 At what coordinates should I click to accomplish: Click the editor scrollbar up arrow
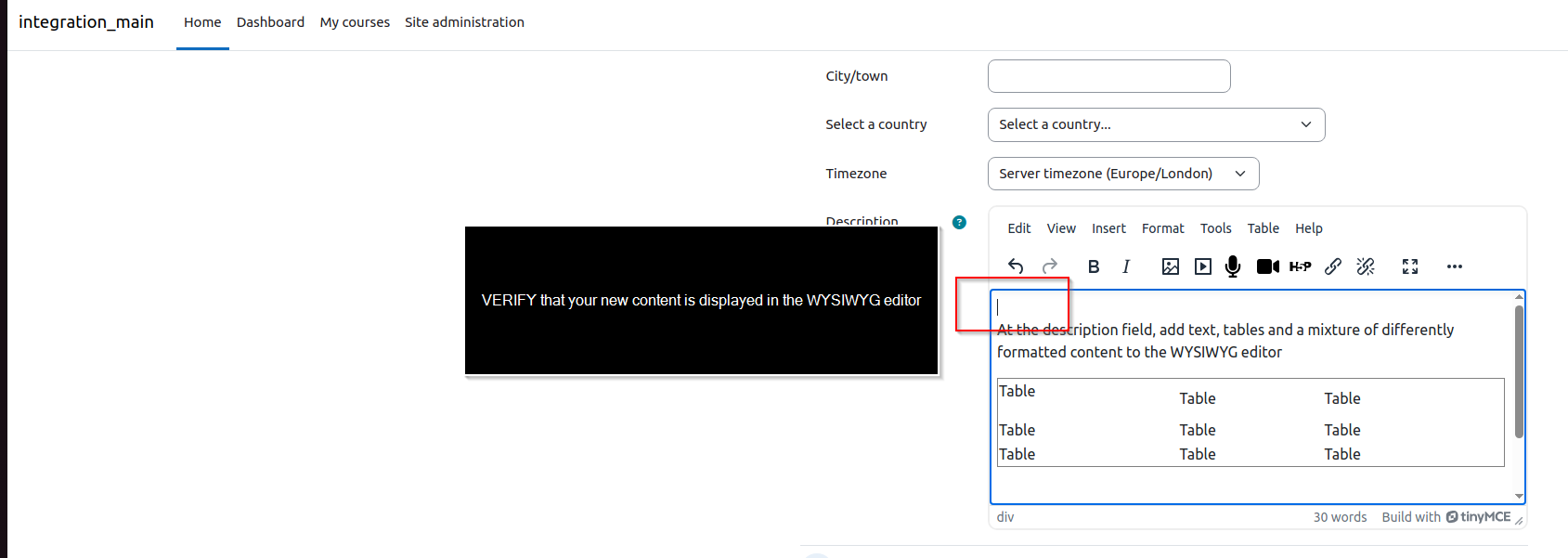[x=1519, y=297]
